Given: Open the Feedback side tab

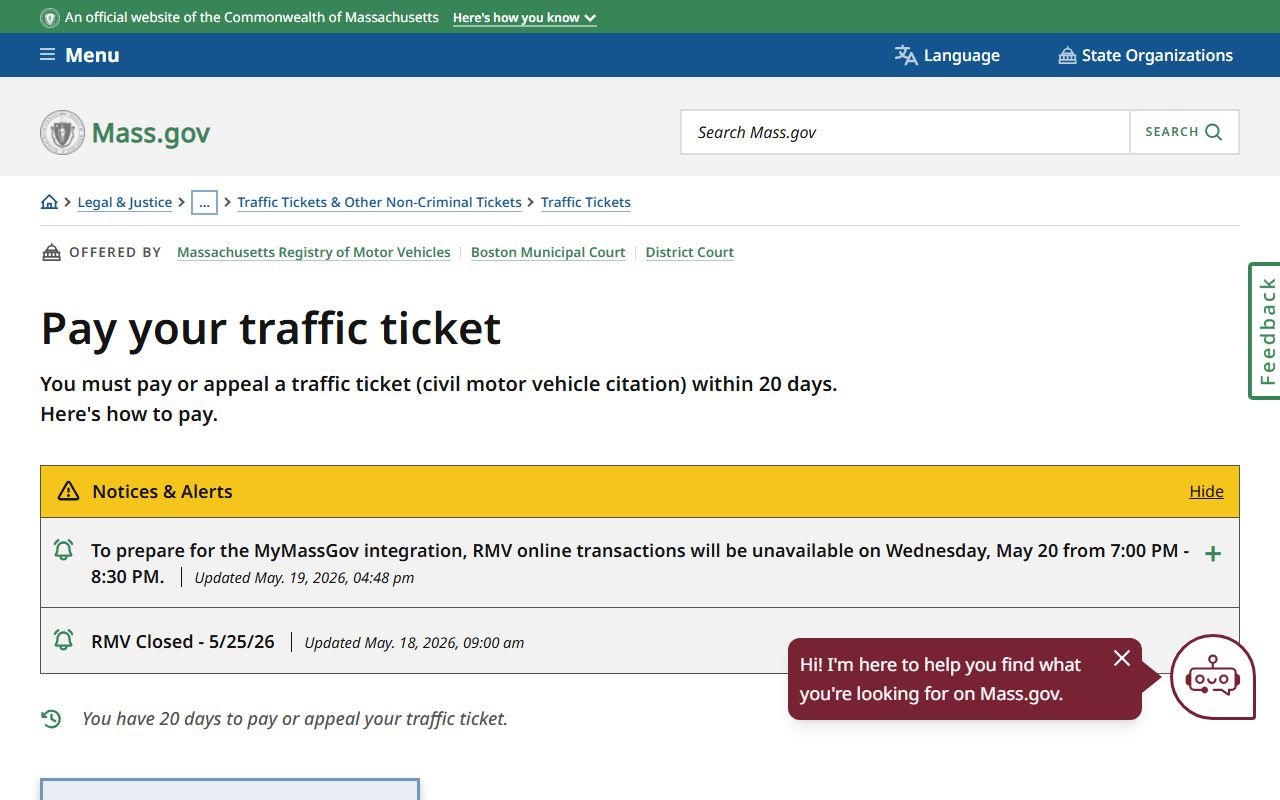Looking at the screenshot, I should pyautogui.click(x=1265, y=331).
